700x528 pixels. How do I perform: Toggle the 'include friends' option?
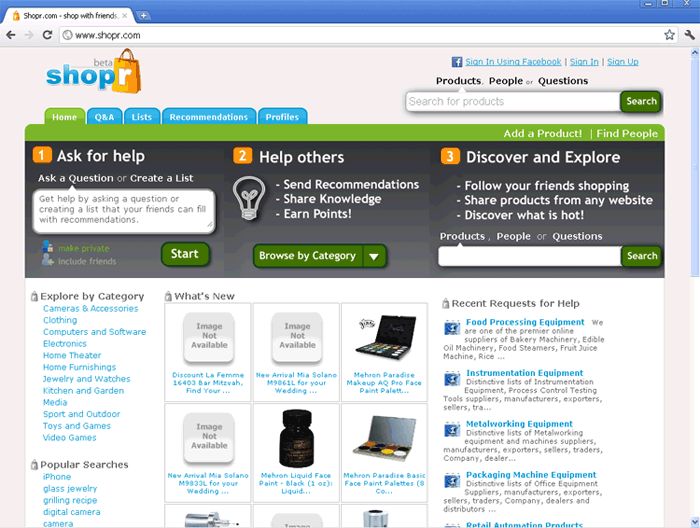[x=86, y=262]
